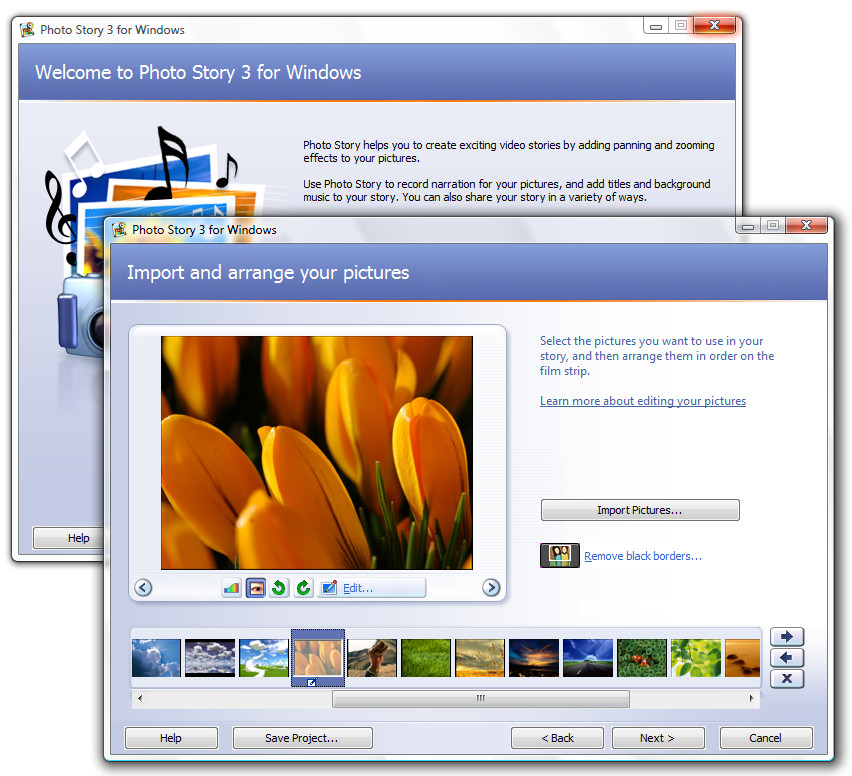This screenshot has height=776, width=852.
Task: Click the Correct red eye icon
Action: tap(255, 588)
